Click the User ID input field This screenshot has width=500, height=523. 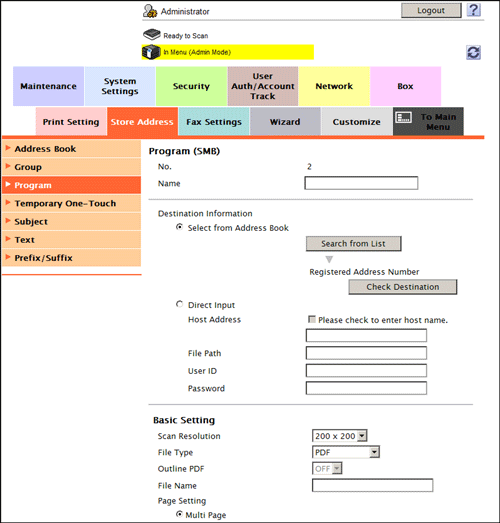[366, 371]
